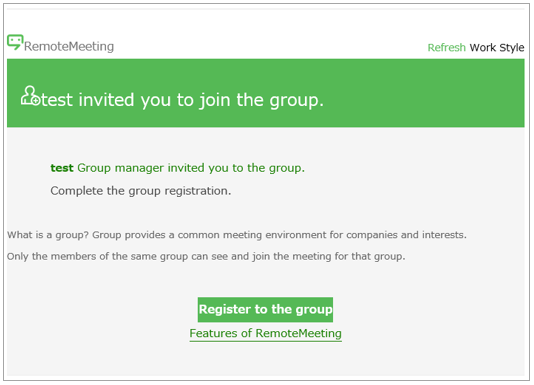Viewport: 534px width, 385px height.
Task: Click the bold 'test' group name
Action: [62, 168]
